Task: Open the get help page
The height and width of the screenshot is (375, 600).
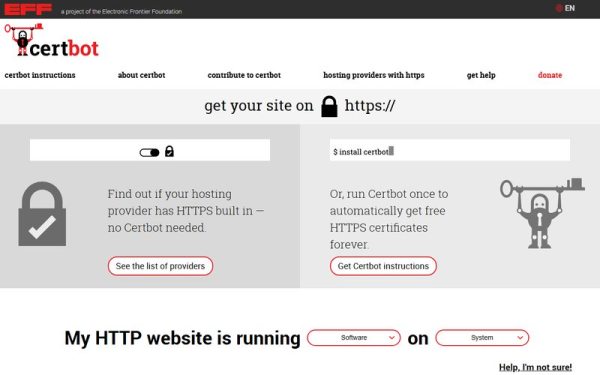Action: pos(481,75)
